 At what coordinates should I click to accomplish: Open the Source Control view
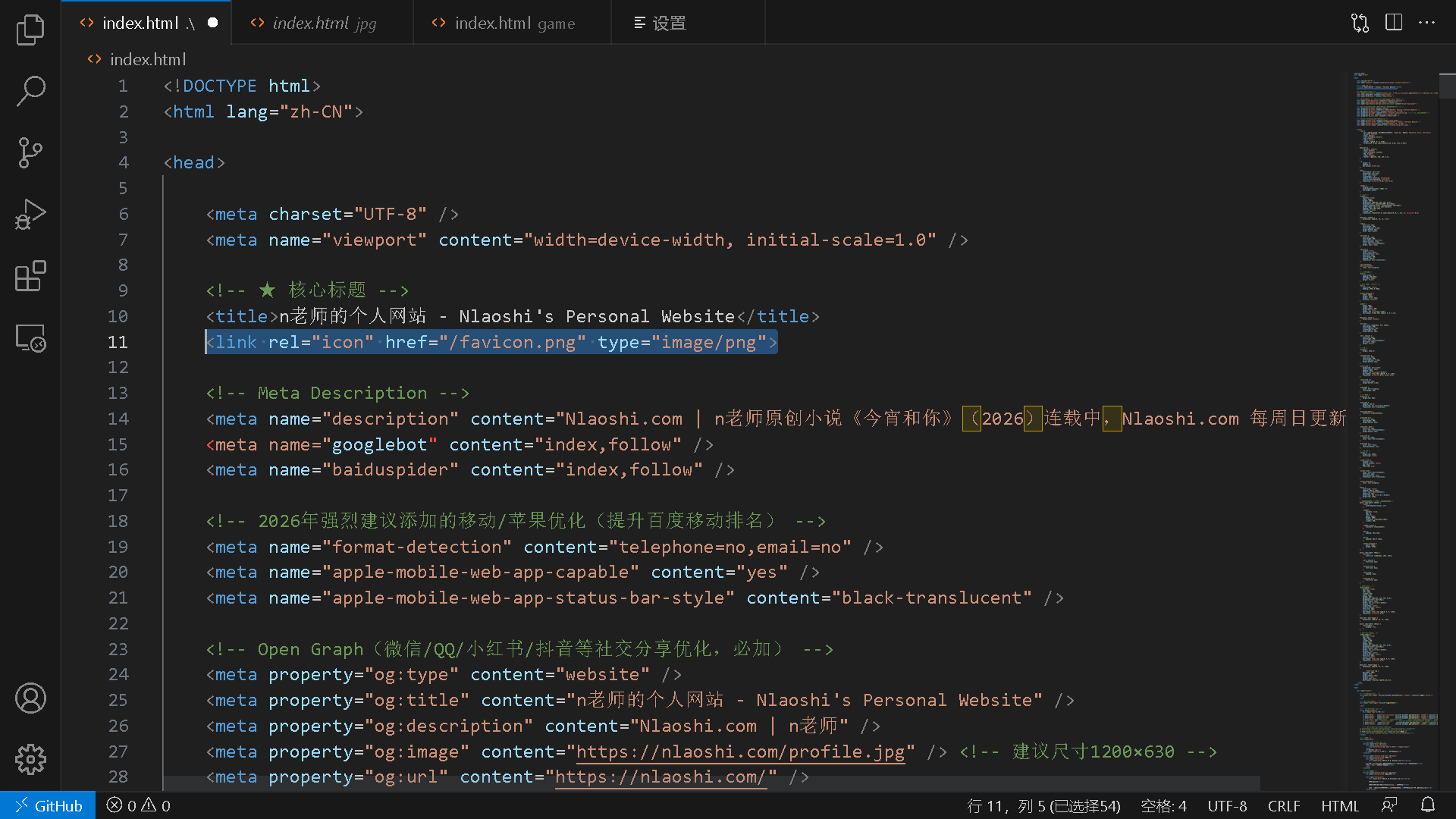point(30,152)
